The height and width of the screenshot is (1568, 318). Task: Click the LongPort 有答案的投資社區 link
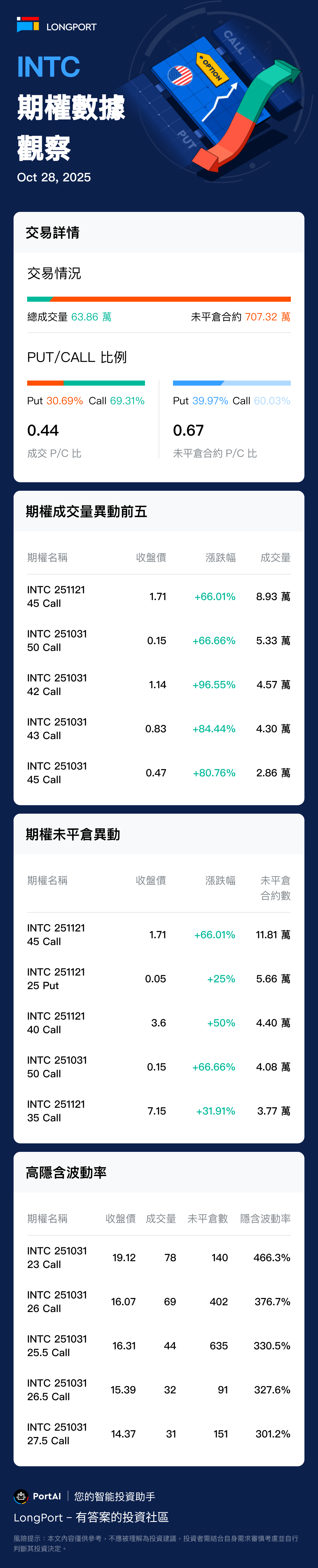point(91,1517)
